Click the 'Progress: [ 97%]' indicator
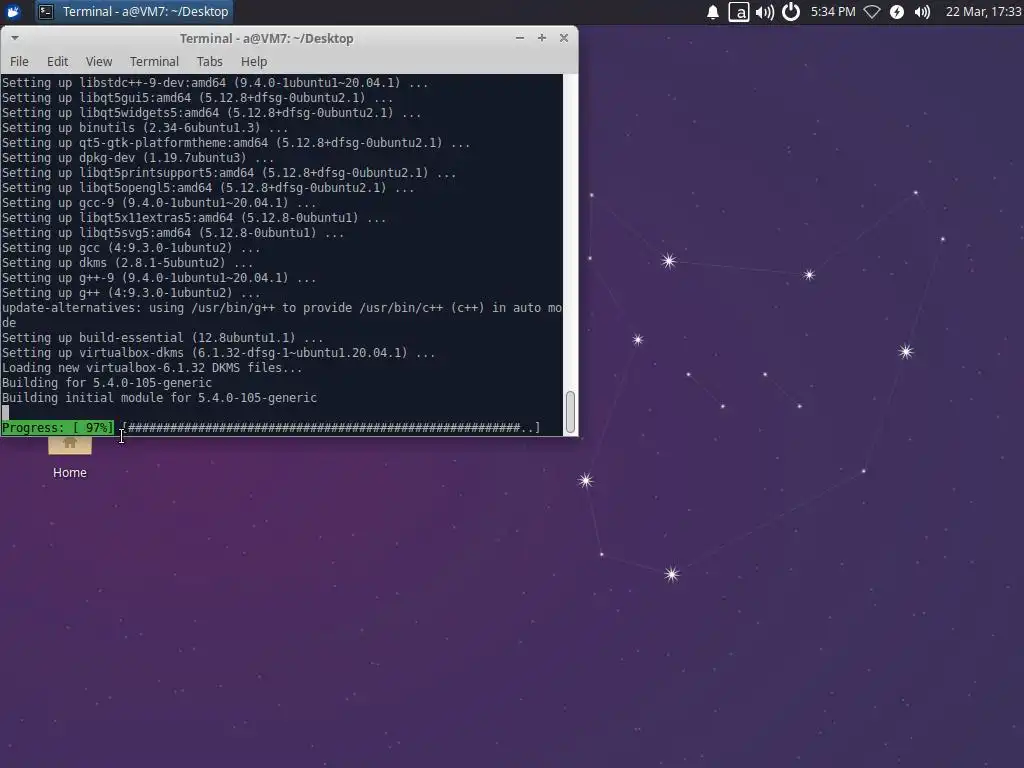Image resolution: width=1024 pixels, height=768 pixels. point(57,428)
